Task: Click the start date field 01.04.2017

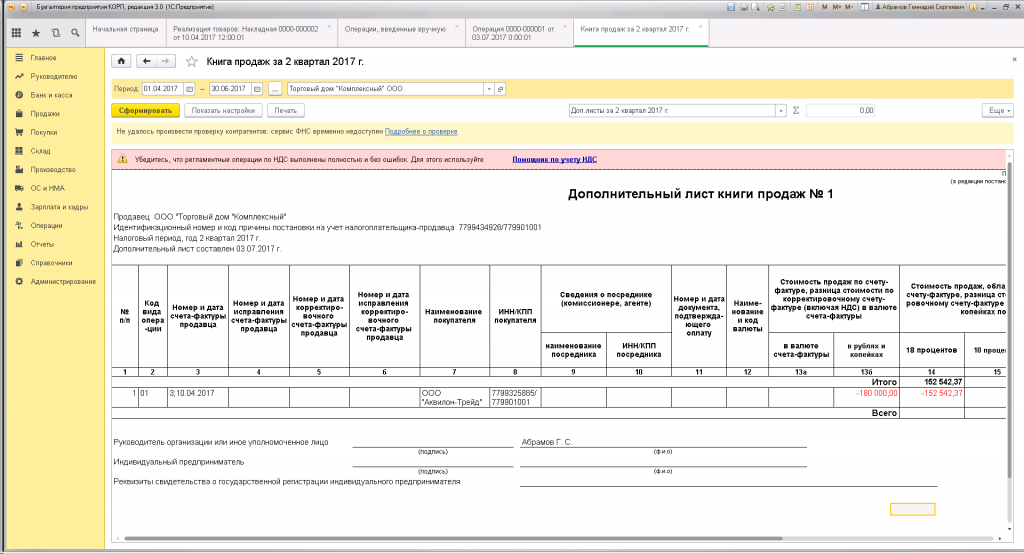Action: pyautogui.click(x=163, y=89)
